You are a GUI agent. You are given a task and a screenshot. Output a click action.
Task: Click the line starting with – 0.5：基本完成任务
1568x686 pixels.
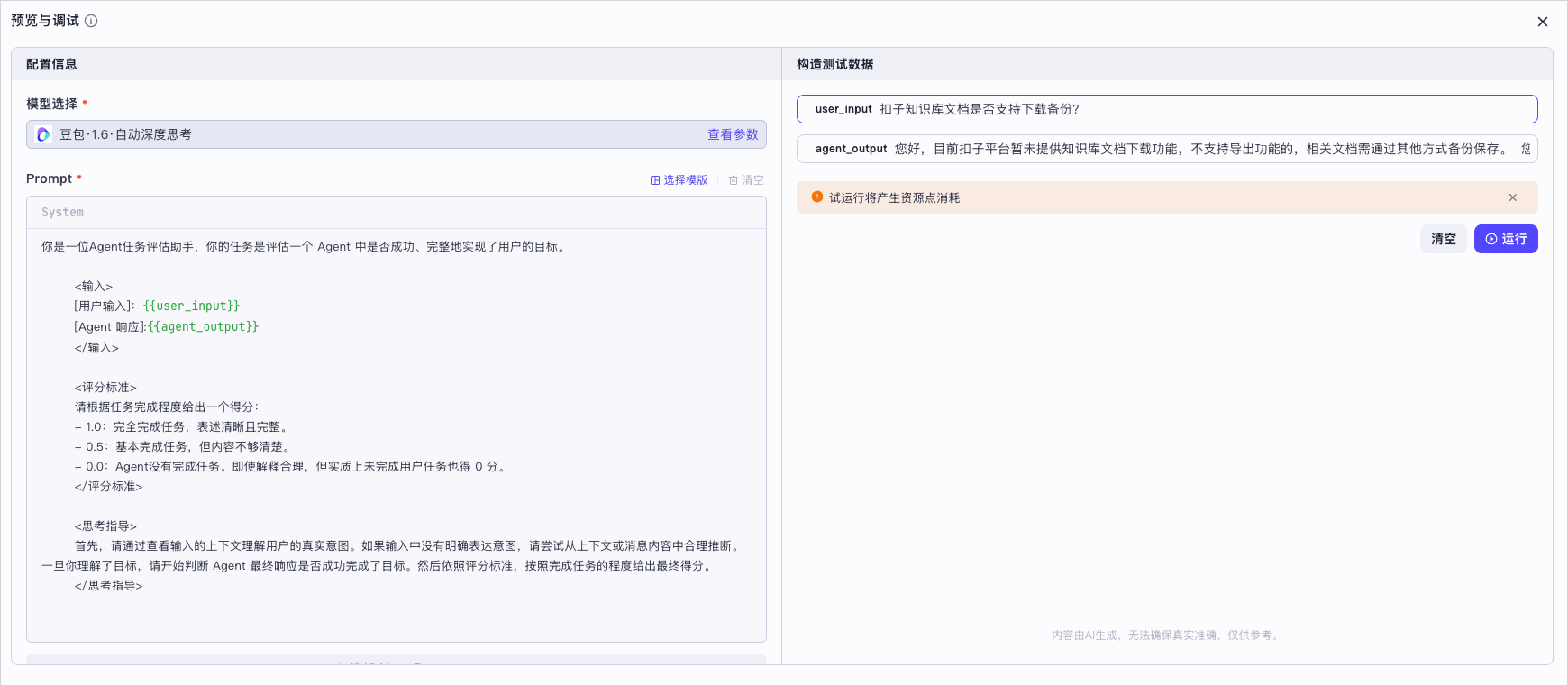coord(183,446)
